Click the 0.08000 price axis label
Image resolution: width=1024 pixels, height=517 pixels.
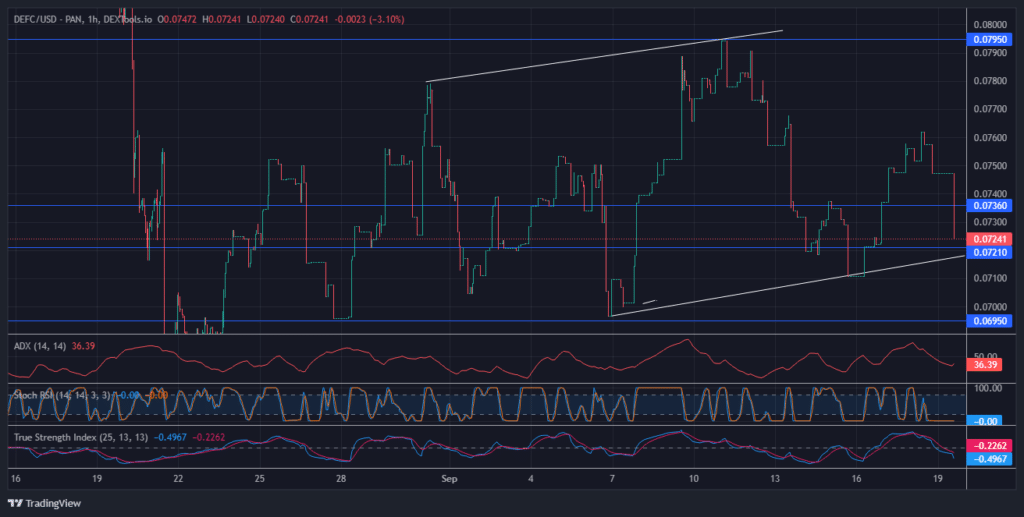(x=990, y=25)
